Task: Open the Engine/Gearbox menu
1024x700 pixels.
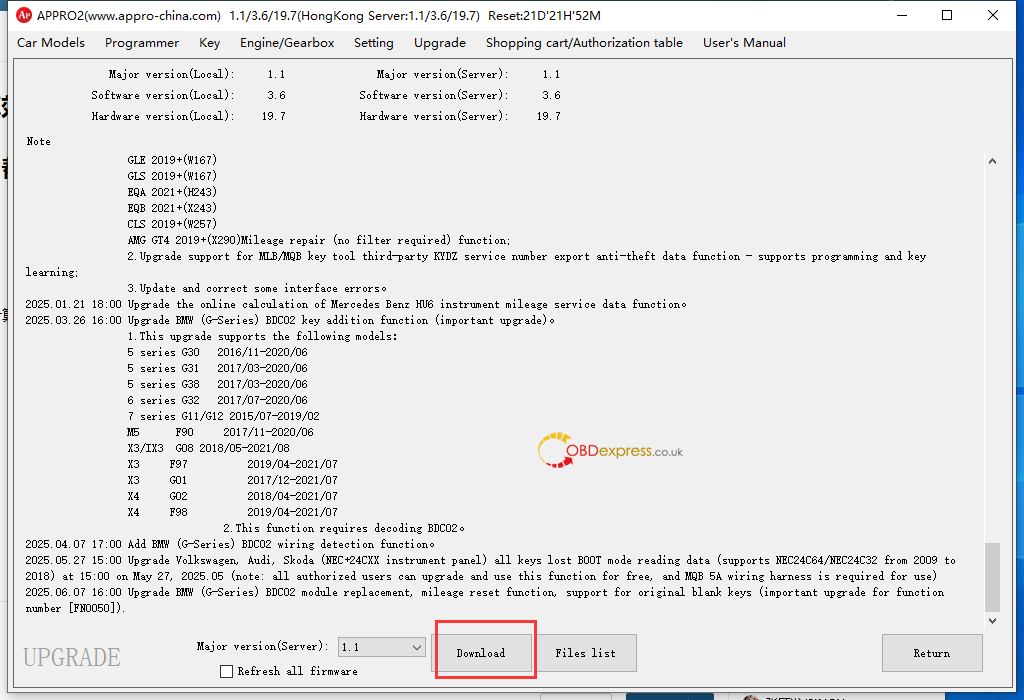Action: (x=287, y=42)
